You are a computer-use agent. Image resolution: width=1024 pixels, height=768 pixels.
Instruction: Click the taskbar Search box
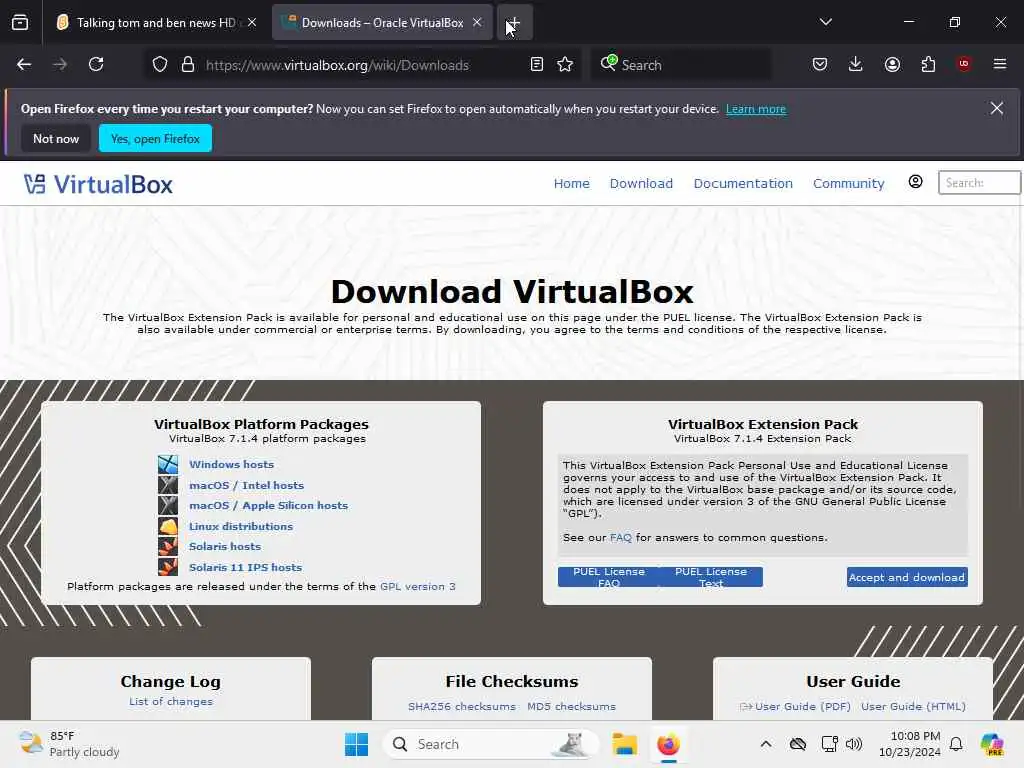click(x=491, y=744)
